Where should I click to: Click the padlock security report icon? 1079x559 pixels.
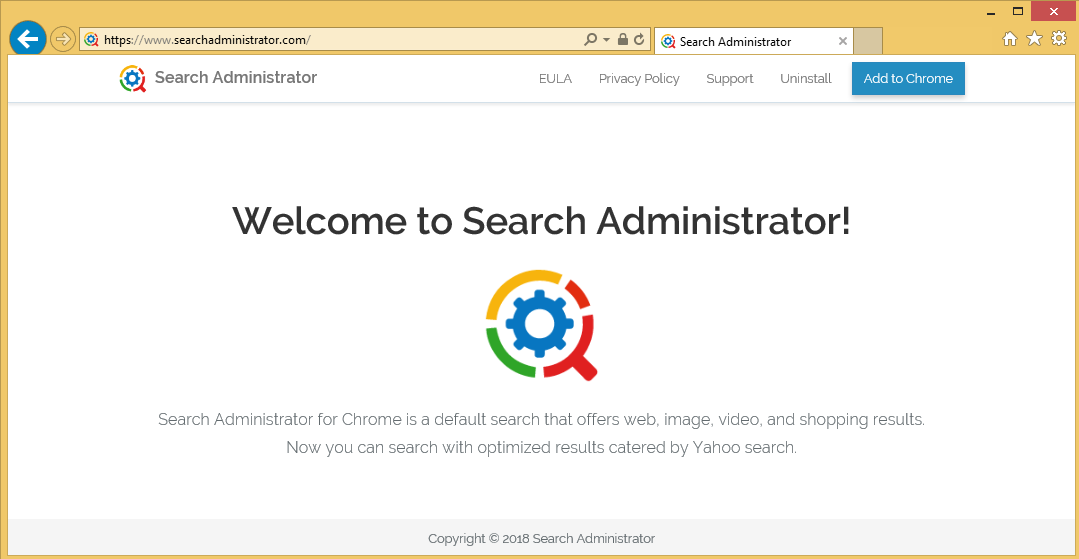[x=623, y=40]
